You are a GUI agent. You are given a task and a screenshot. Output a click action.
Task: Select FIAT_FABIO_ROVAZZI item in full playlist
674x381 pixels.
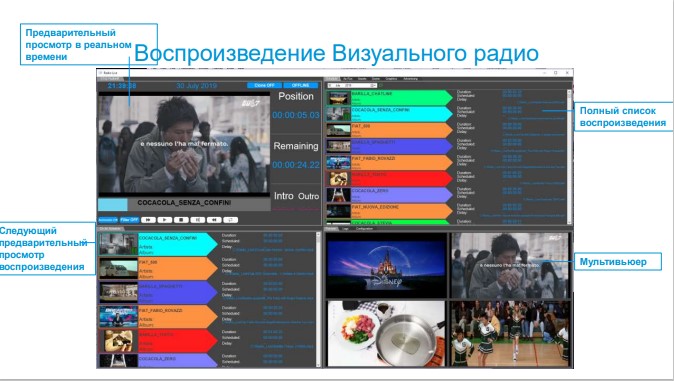[402, 163]
